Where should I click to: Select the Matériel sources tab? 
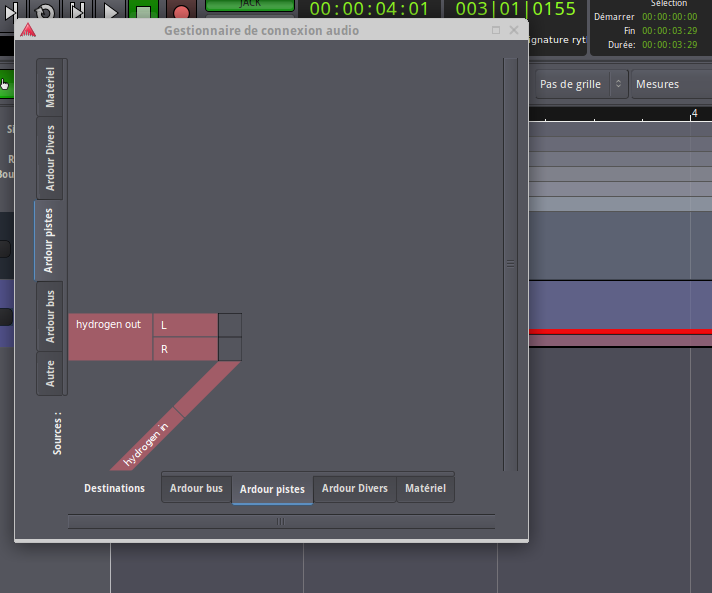coord(50,88)
